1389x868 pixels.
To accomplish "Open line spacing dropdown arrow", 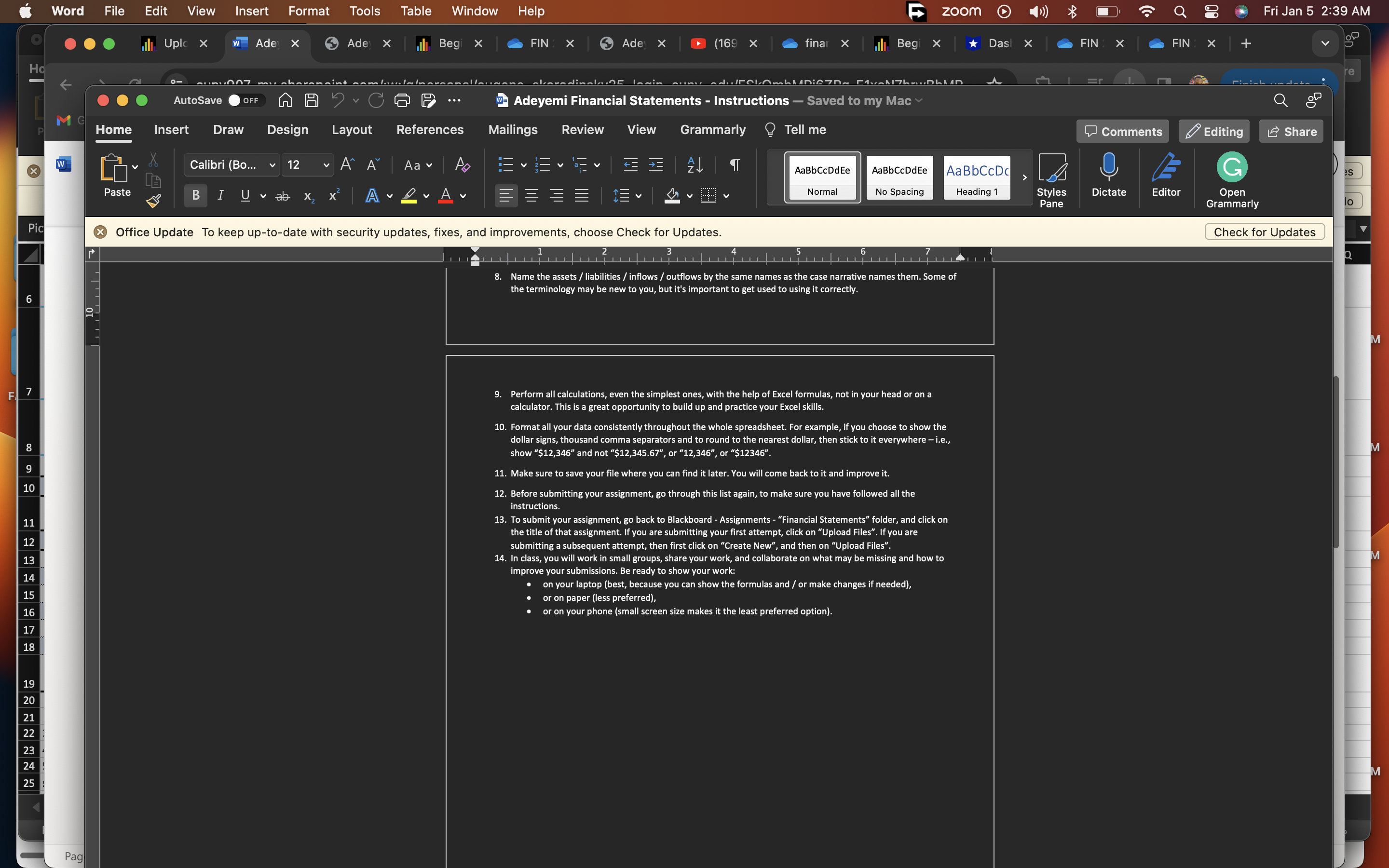I will (x=638, y=196).
